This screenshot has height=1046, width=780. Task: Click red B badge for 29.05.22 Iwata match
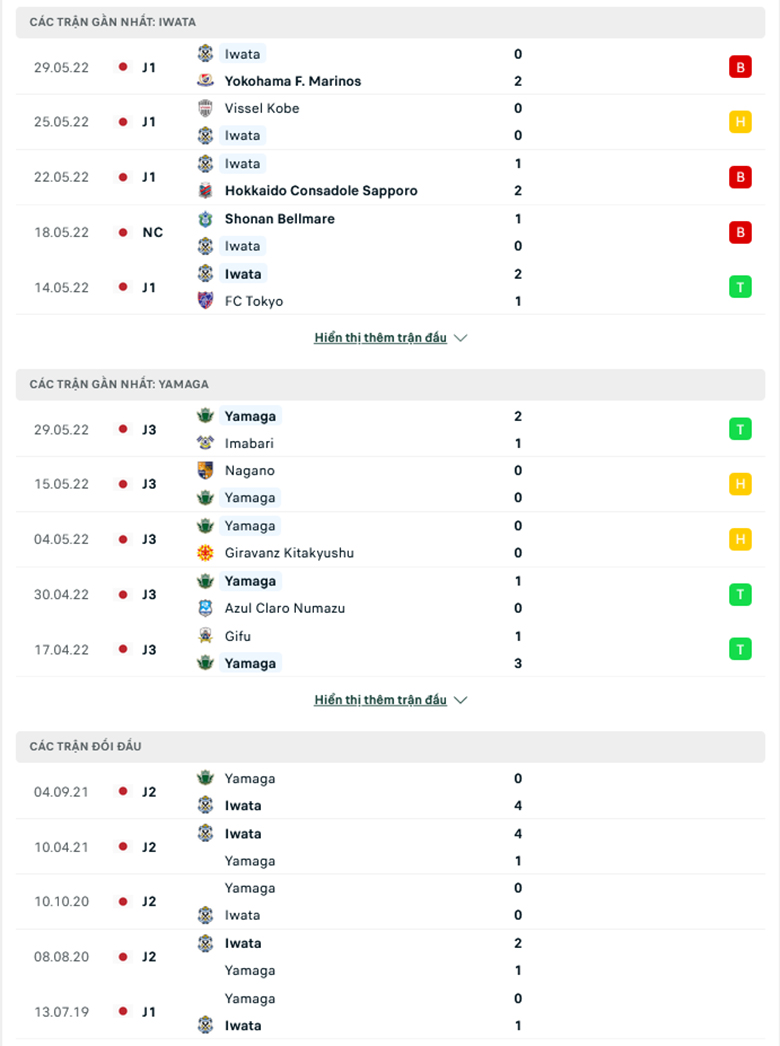click(740, 67)
